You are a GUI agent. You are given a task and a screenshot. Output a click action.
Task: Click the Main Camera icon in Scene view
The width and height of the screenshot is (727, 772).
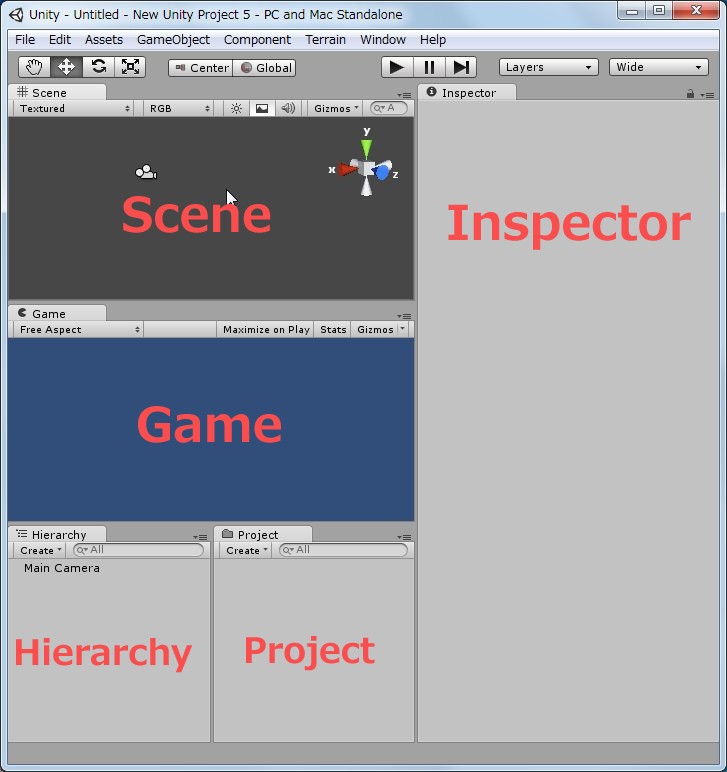[146, 173]
